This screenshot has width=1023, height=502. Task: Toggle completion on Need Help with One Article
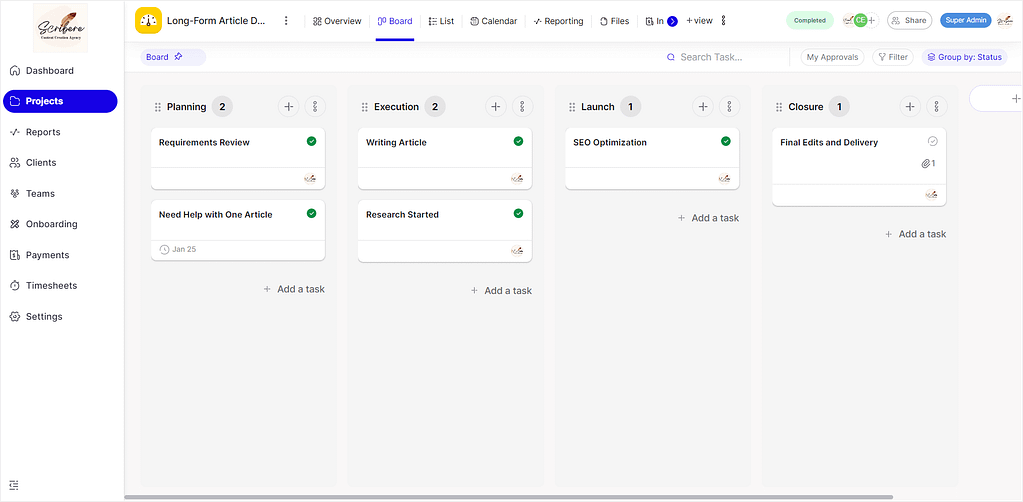click(x=311, y=213)
